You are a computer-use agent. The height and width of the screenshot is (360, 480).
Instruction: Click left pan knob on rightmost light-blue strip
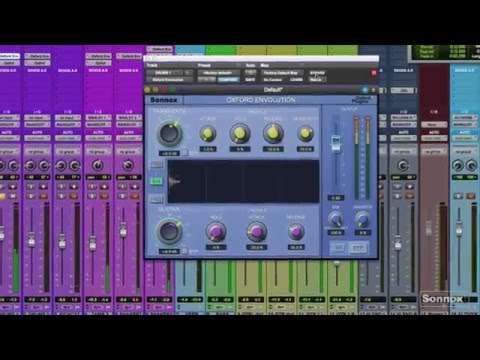tap(458, 165)
